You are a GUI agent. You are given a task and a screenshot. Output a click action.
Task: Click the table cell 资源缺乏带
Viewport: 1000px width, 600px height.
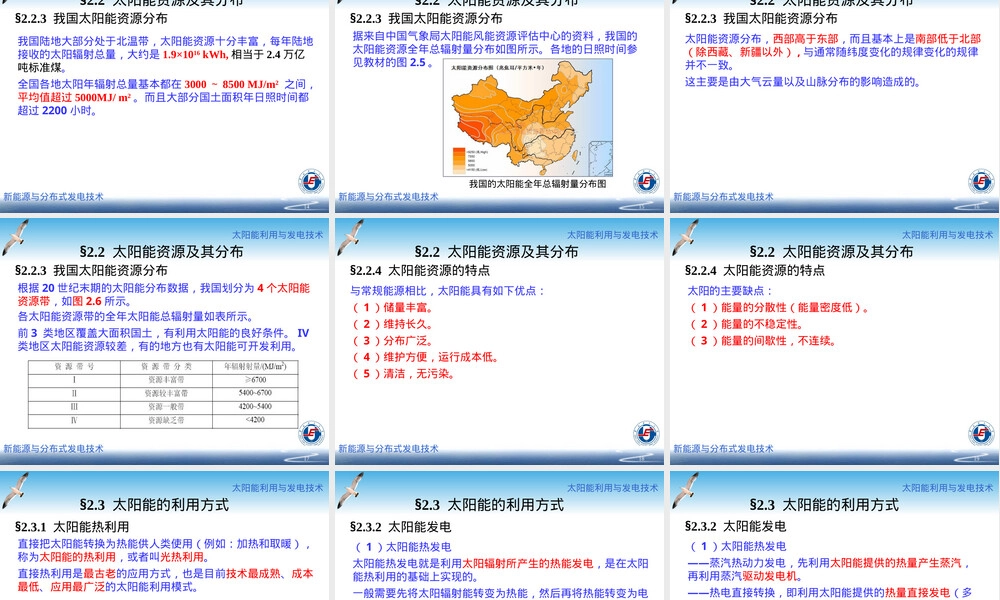tap(166, 420)
